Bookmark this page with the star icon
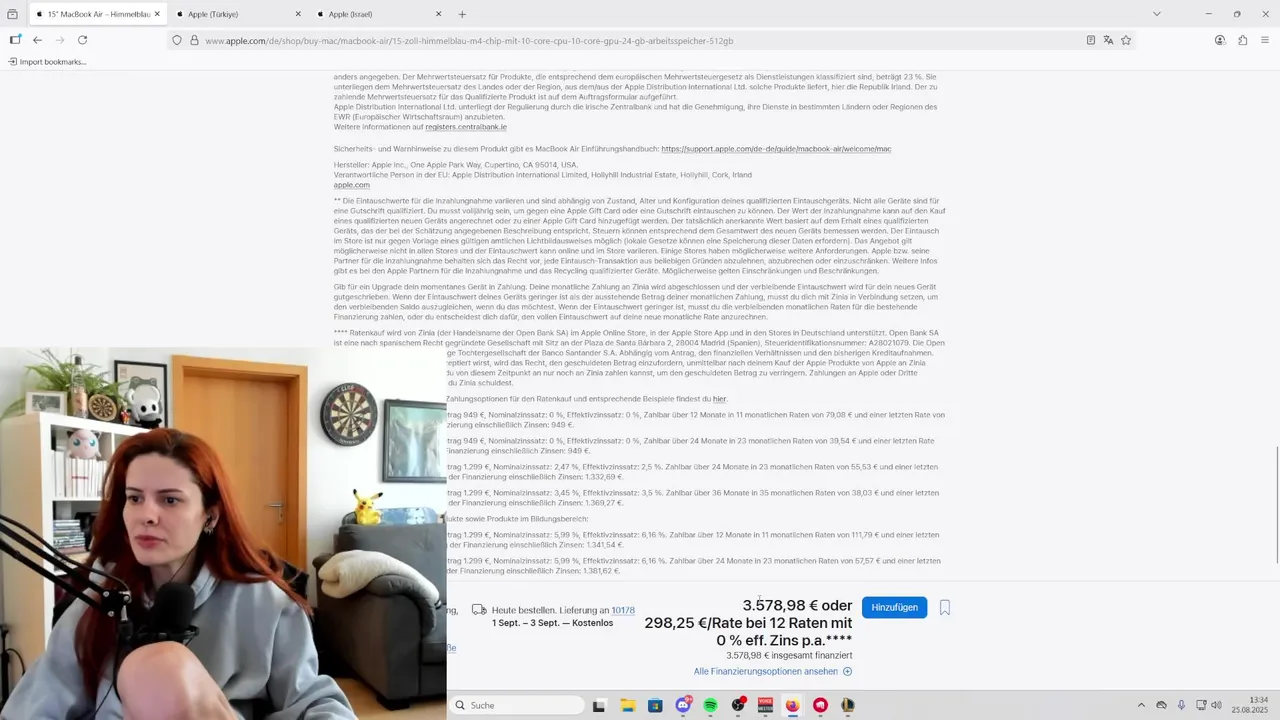The width and height of the screenshot is (1280, 720). (x=1126, y=40)
